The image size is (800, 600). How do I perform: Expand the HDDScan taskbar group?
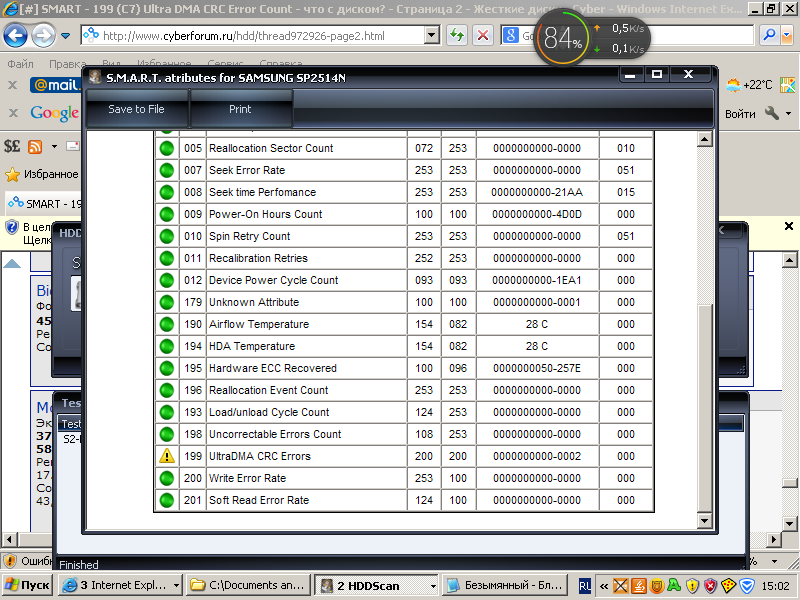click(431, 585)
